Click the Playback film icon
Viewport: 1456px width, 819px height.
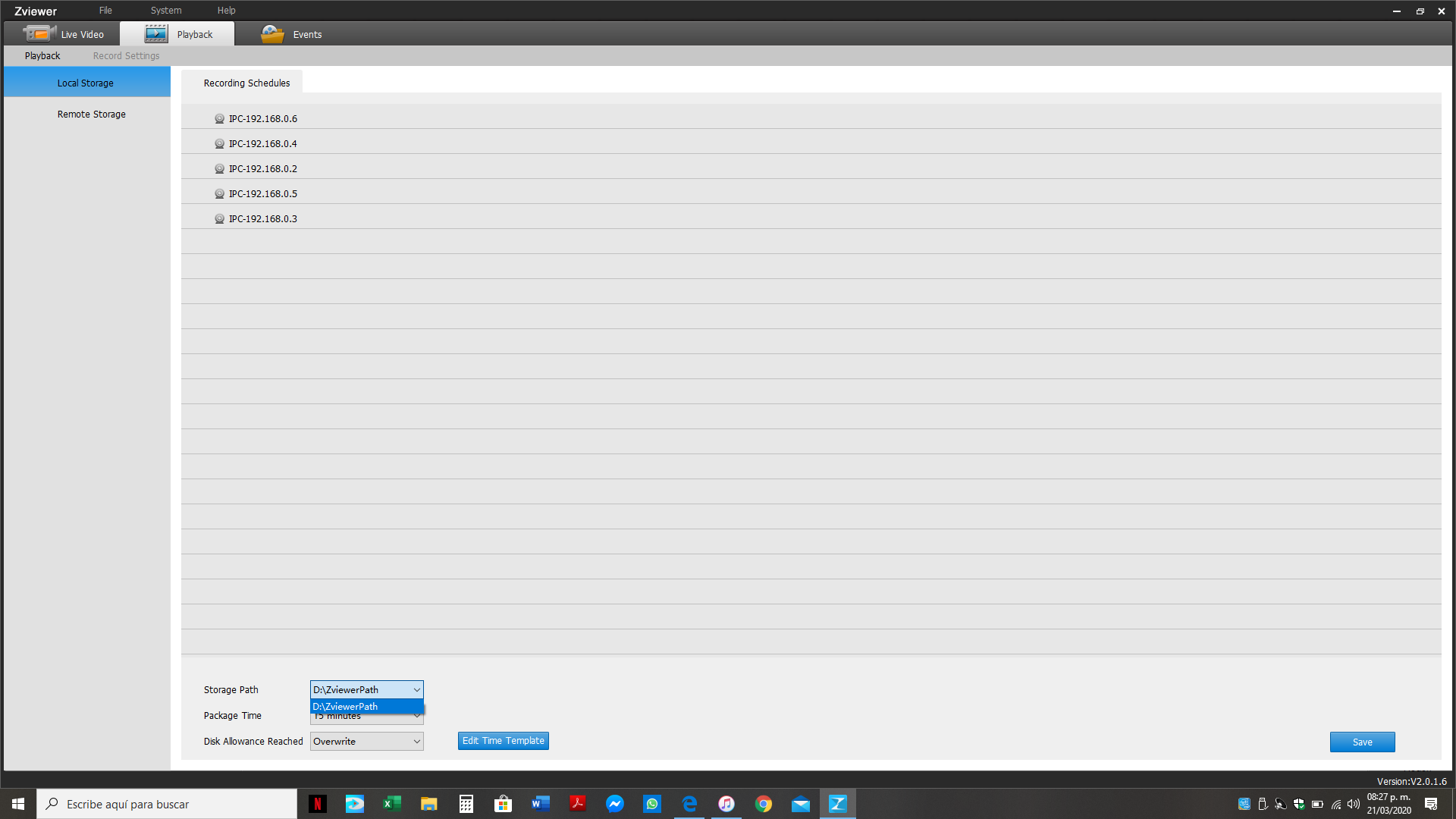pyautogui.click(x=156, y=33)
